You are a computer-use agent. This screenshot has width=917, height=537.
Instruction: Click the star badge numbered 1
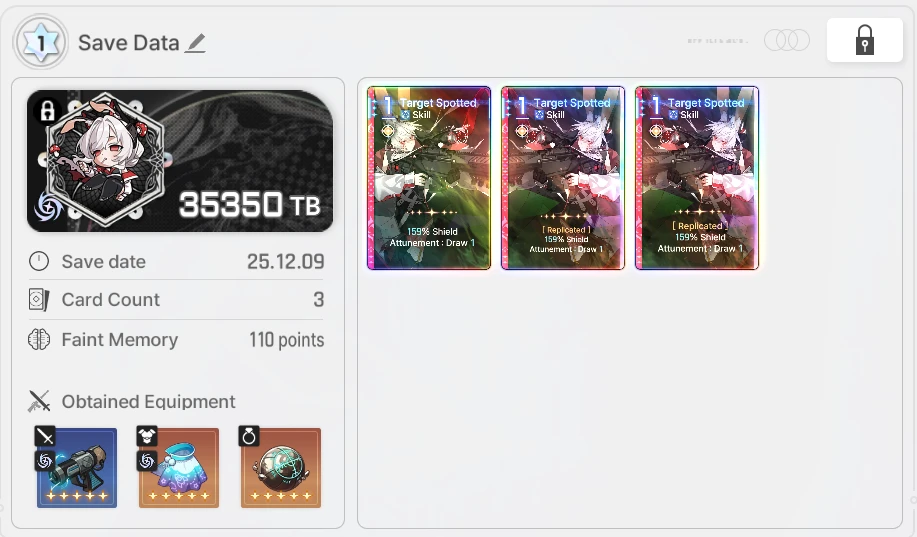41,42
